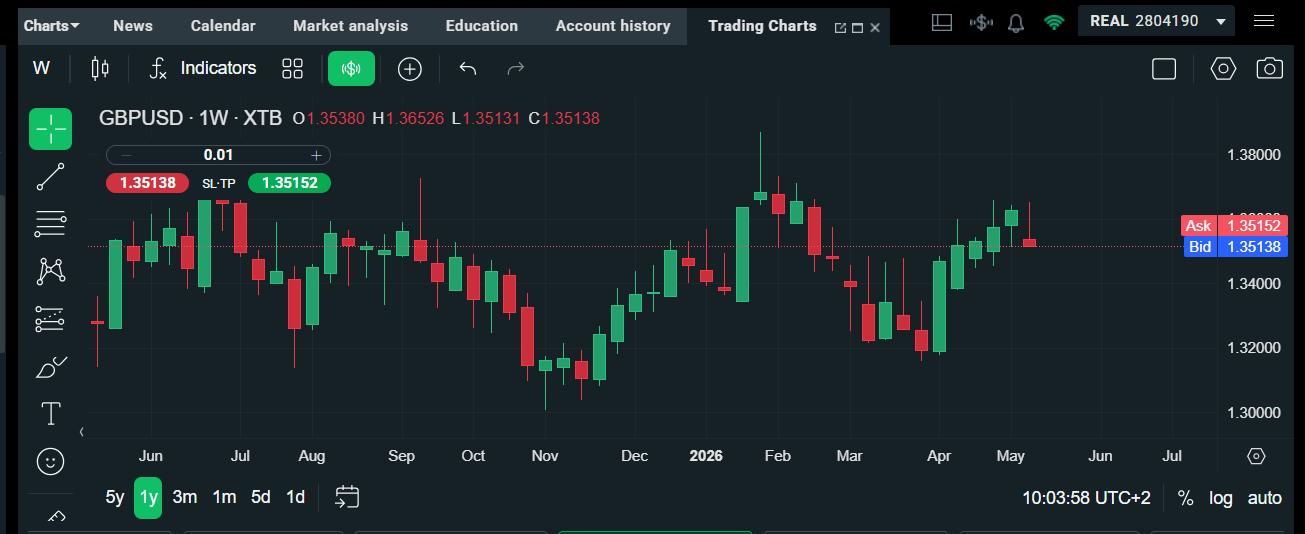Set the range to 5d
1305x534 pixels.
(260, 497)
